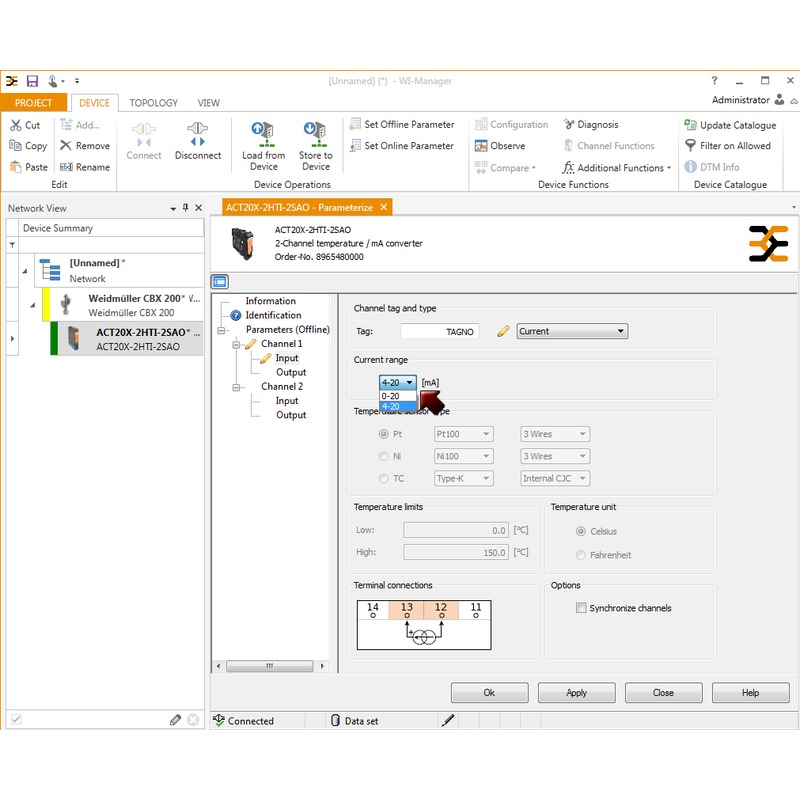Select the [Unnamed] Network row
Image resolution: width=800 pixels, height=800 pixels.
pos(119,270)
